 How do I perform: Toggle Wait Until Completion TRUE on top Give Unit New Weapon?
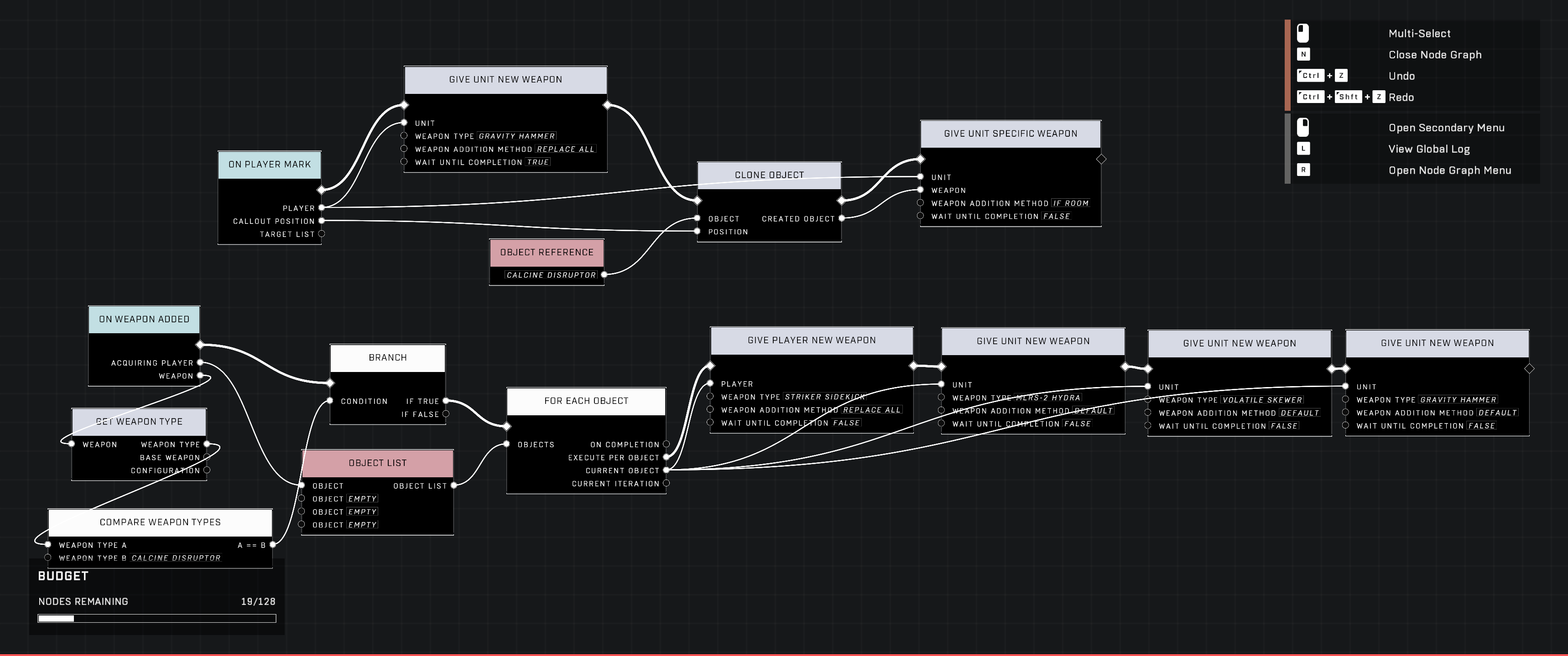(537, 162)
